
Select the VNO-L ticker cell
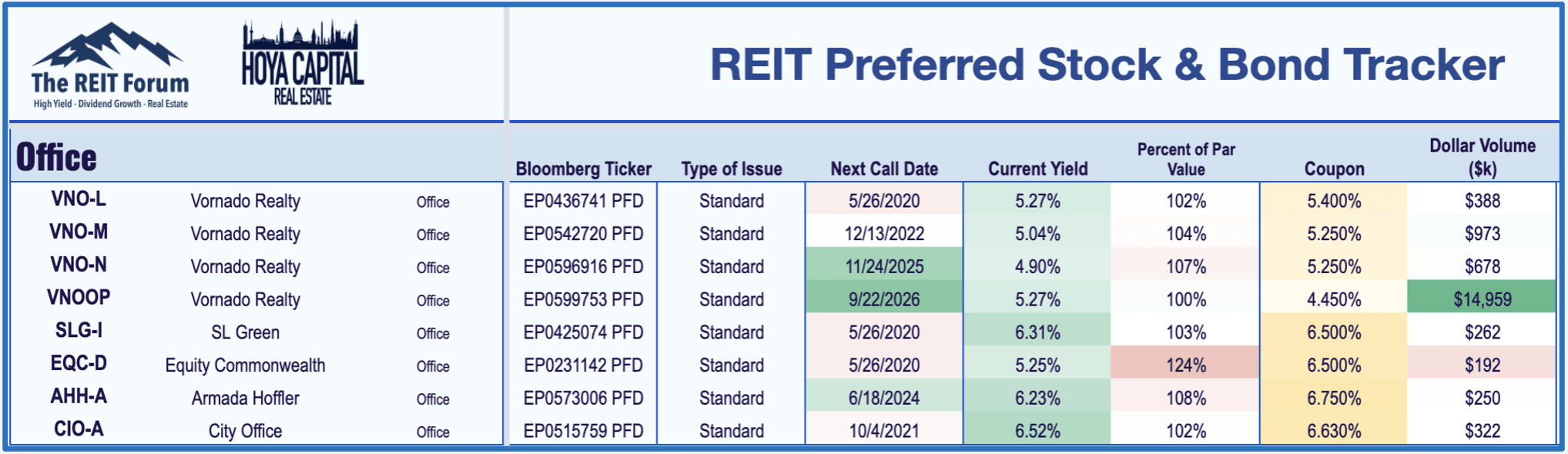point(79,199)
